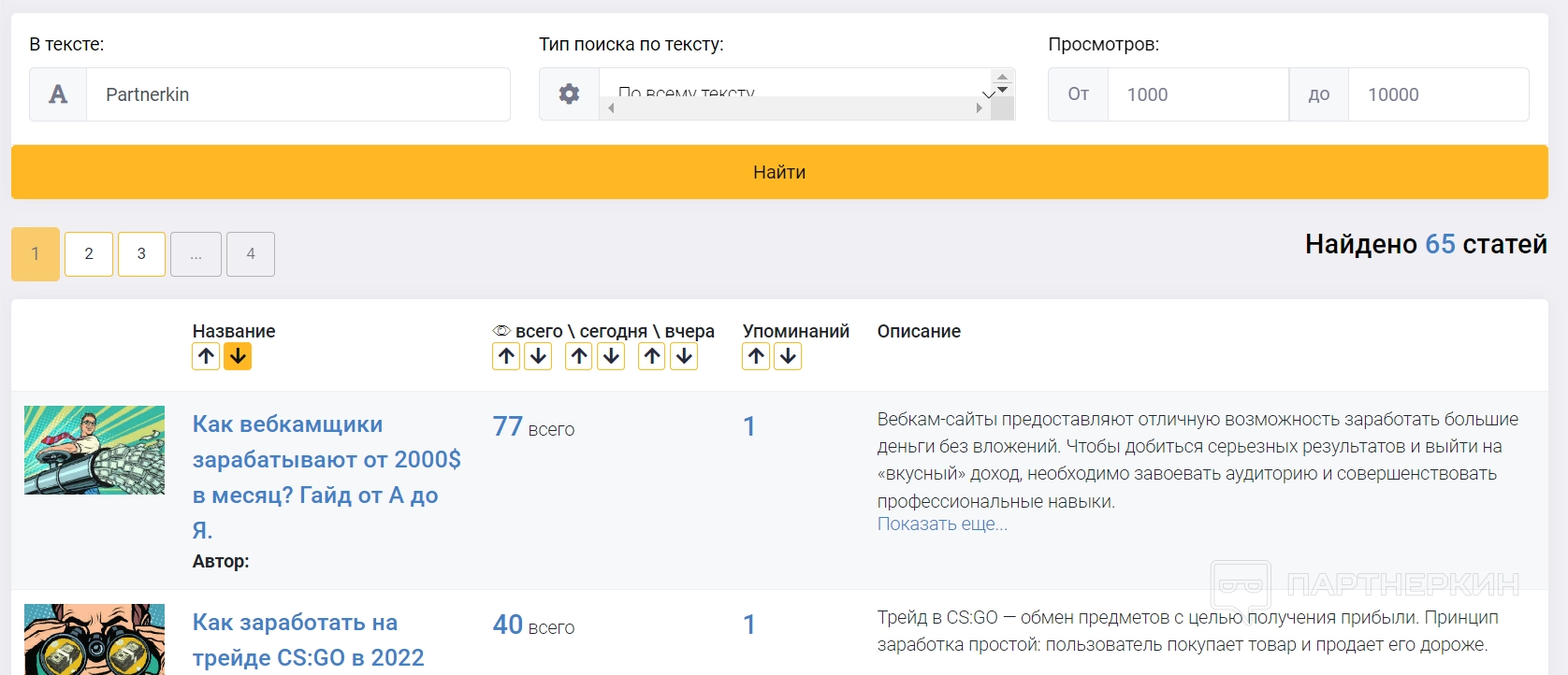Sort total views descending

pyautogui.click(x=538, y=356)
